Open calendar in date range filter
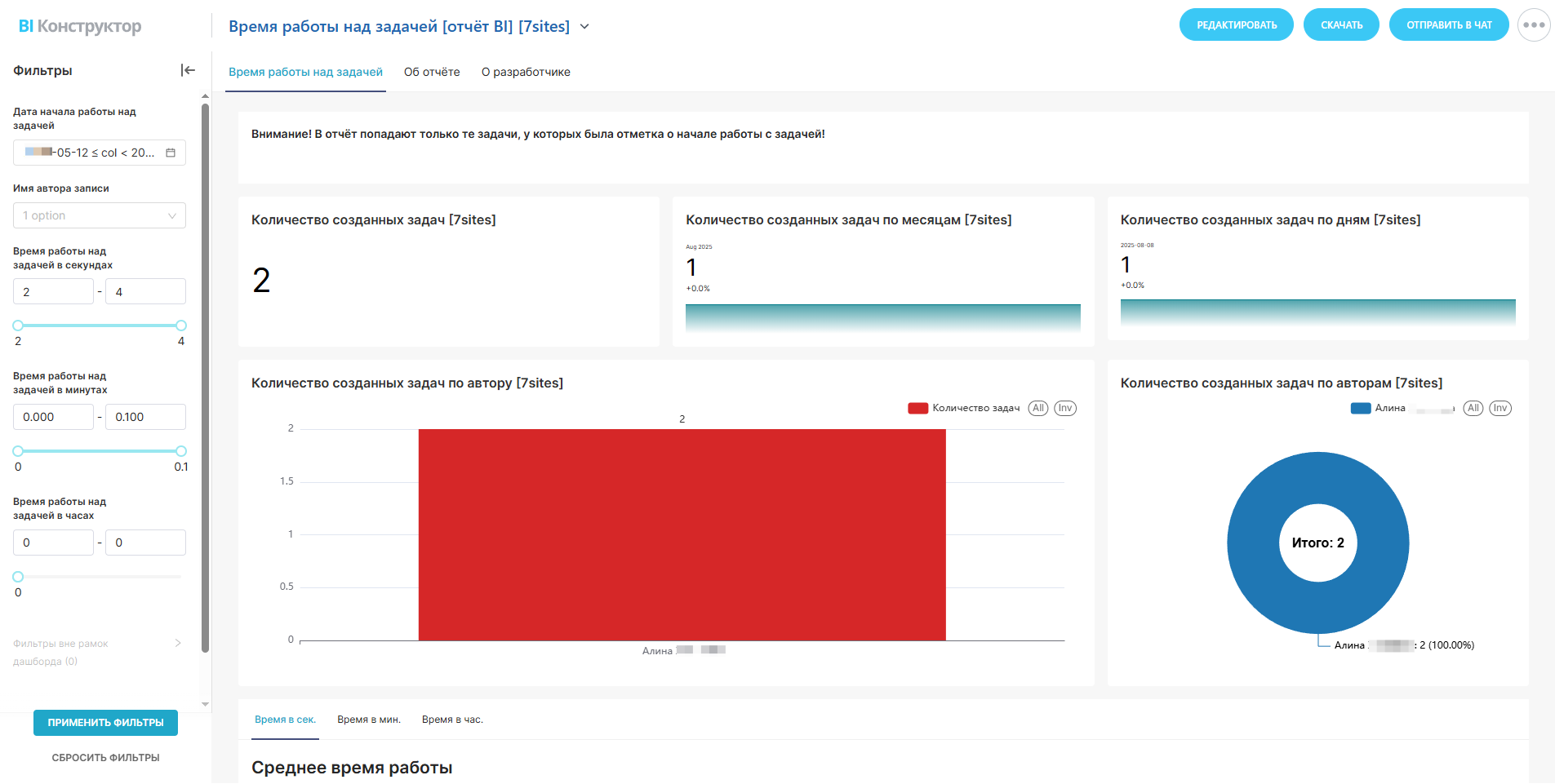Image resolution: width=1555 pixels, height=784 pixels. tap(171, 153)
